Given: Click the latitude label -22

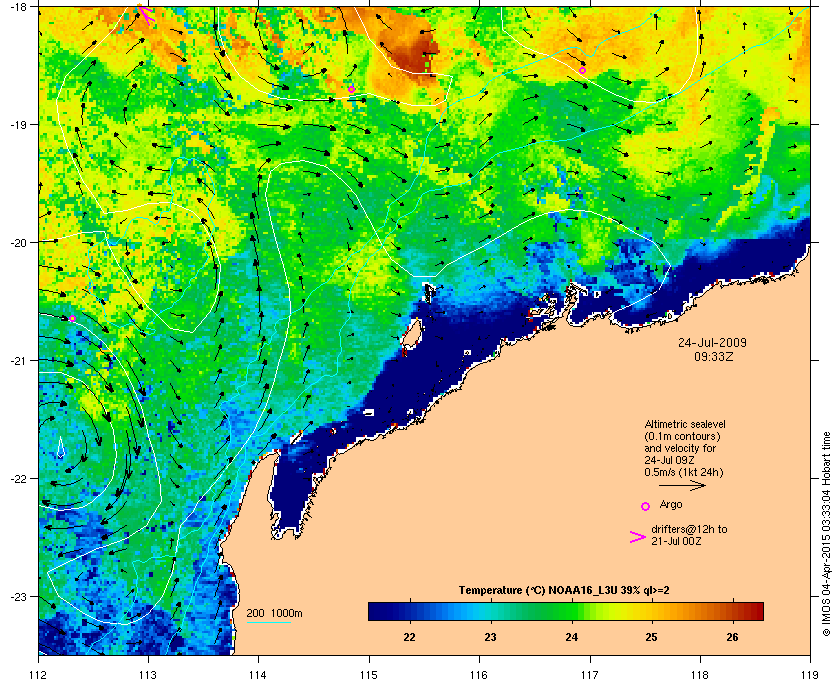Looking at the screenshot, I should (x=18, y=478).
